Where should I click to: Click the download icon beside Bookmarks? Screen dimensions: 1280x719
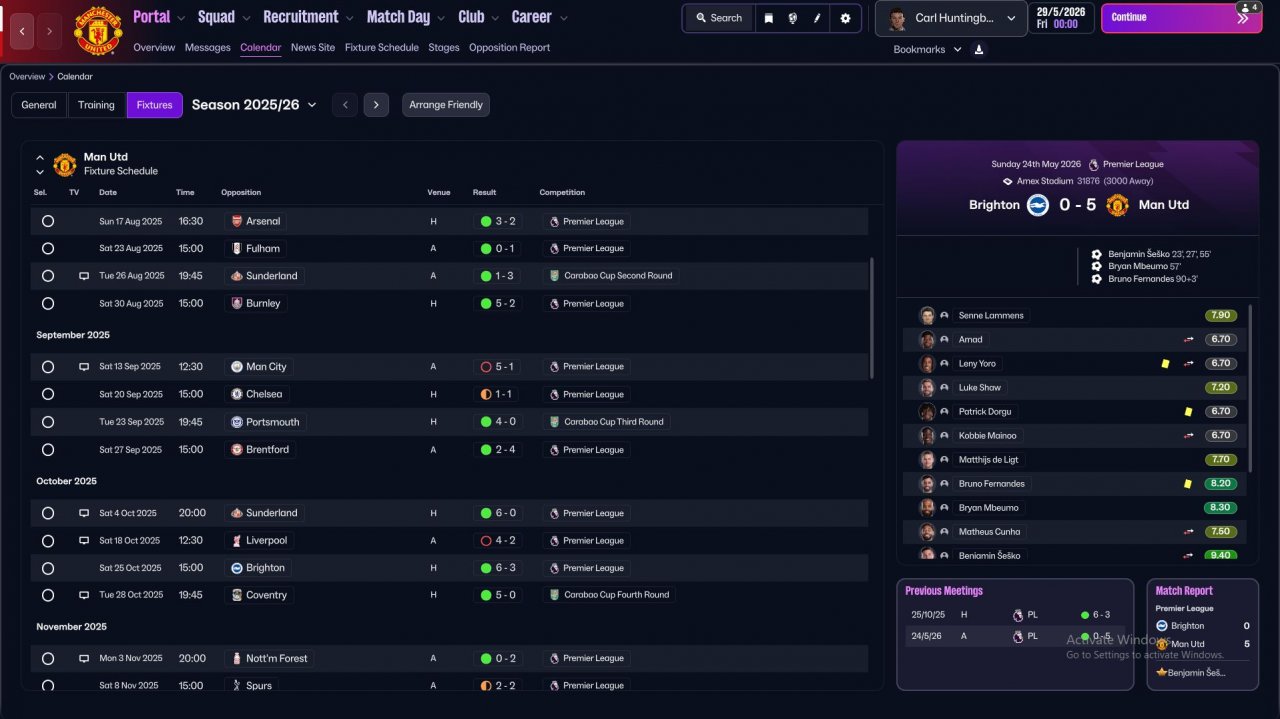coord(979,49)
